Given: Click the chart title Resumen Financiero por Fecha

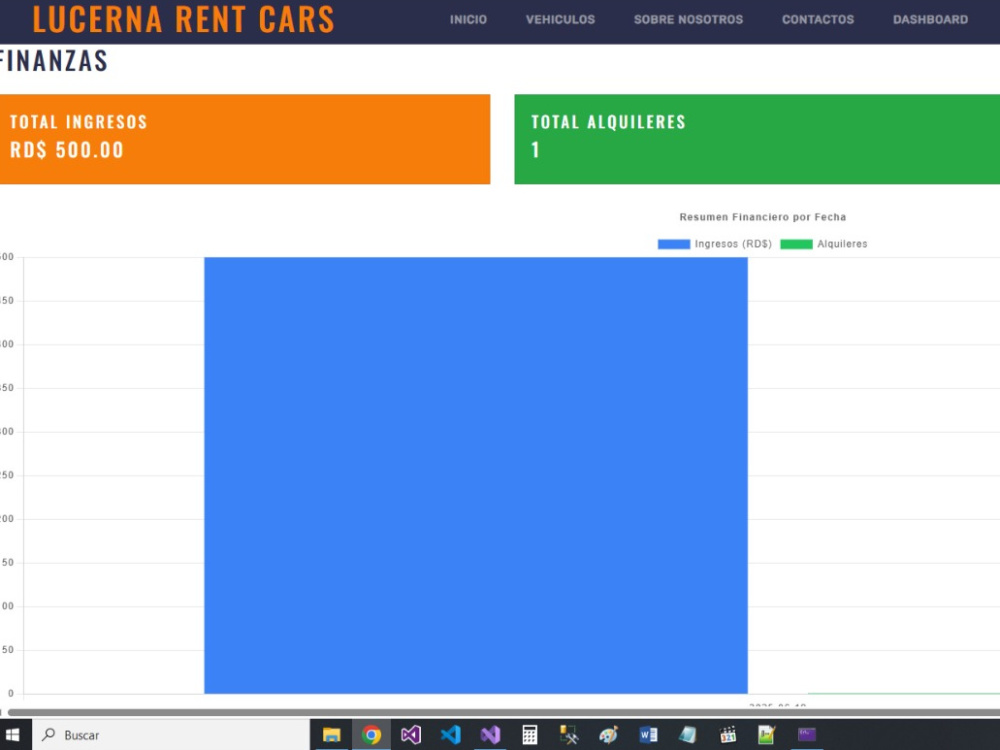Looking at the screenshot, I should [x=762, y=217].
